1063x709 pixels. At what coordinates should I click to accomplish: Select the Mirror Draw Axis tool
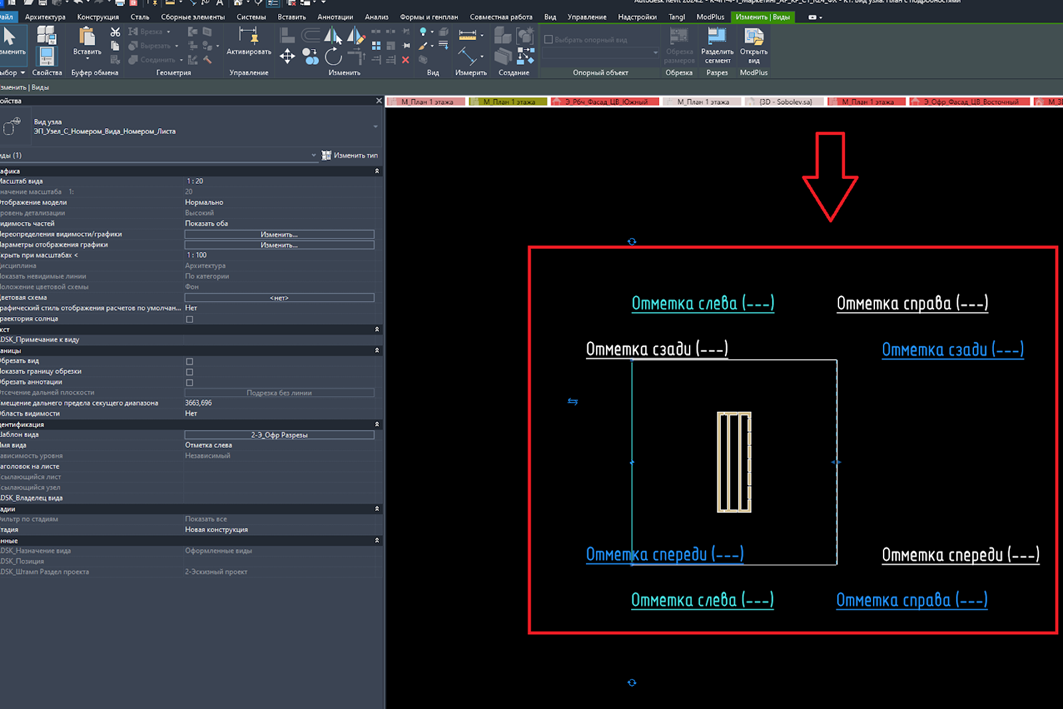[x=355, y=35]
